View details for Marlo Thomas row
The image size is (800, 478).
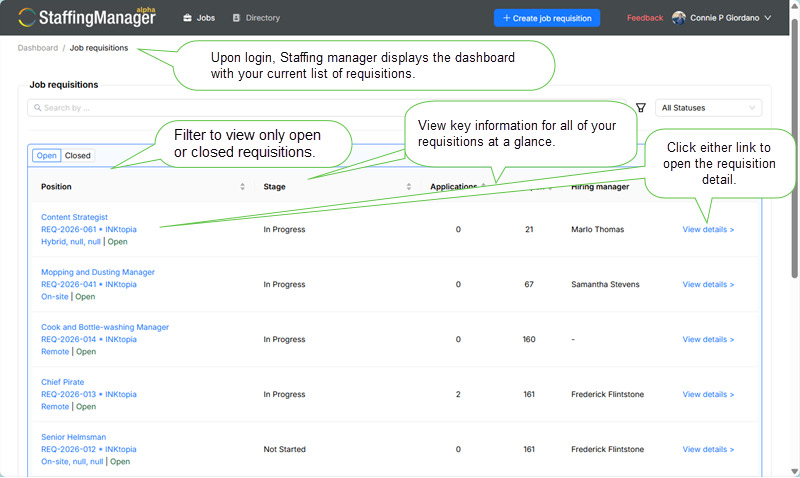708,230
